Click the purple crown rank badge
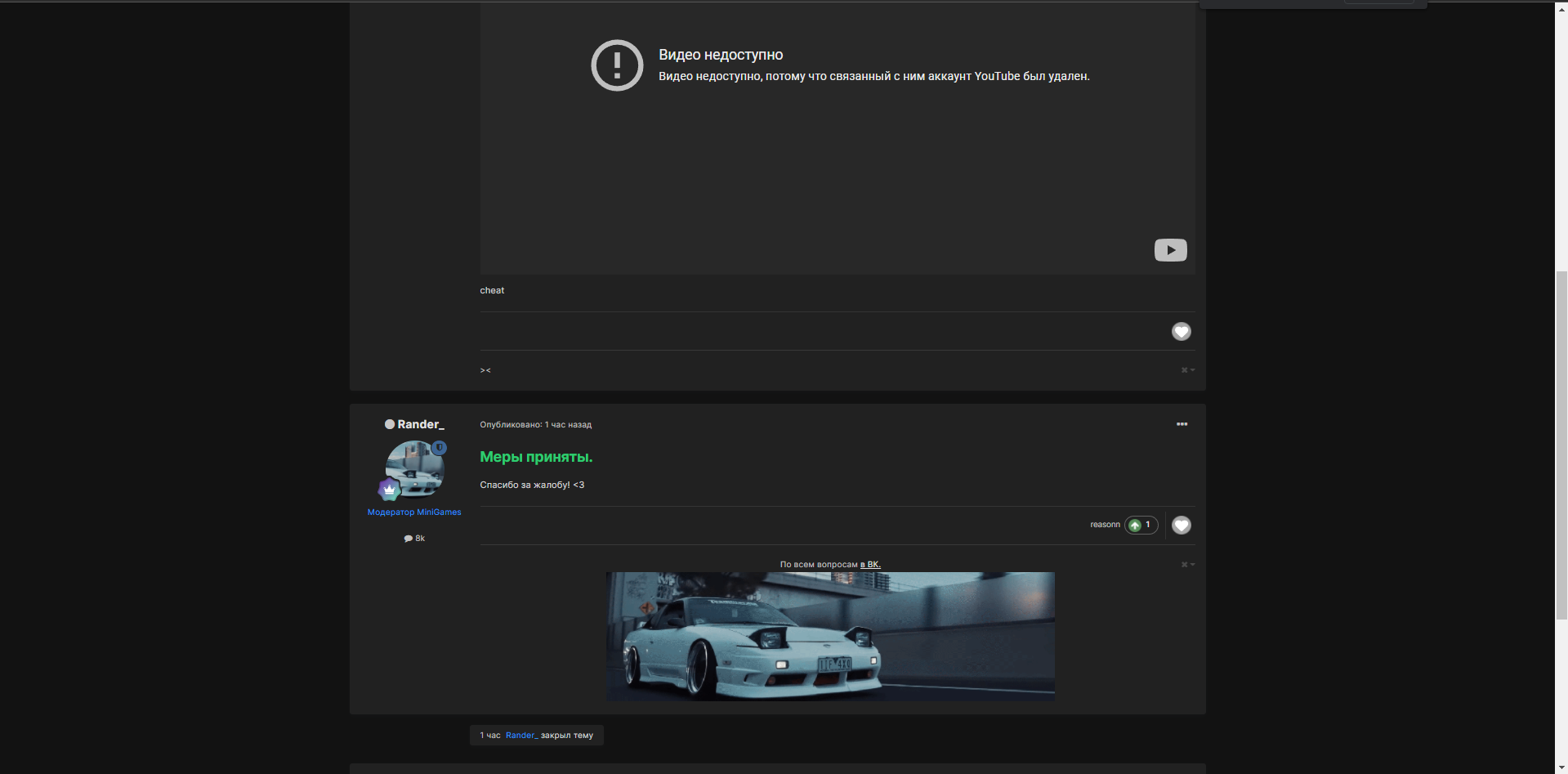This screenshot has height=774, width=1568. [389, 490]
